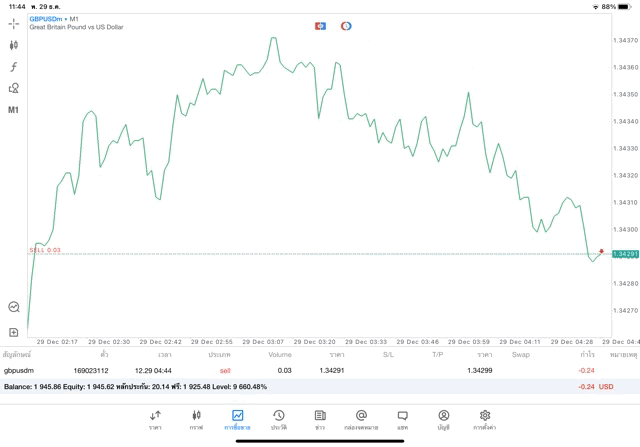Select the highlighted Trade tab

[237, 420]
